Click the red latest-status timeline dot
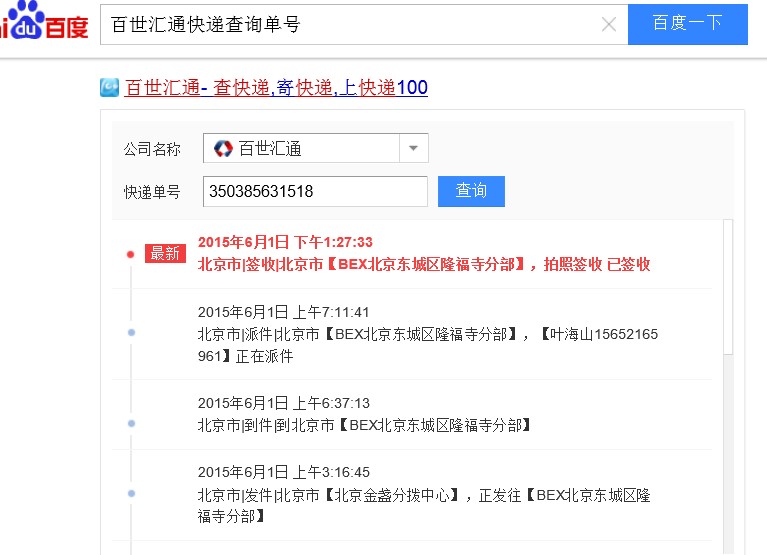The image size is (767, 555). [130, 254]
